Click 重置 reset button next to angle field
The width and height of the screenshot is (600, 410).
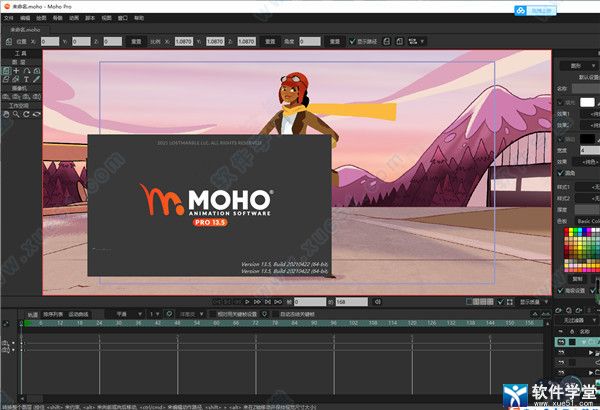tap(335, 41)
